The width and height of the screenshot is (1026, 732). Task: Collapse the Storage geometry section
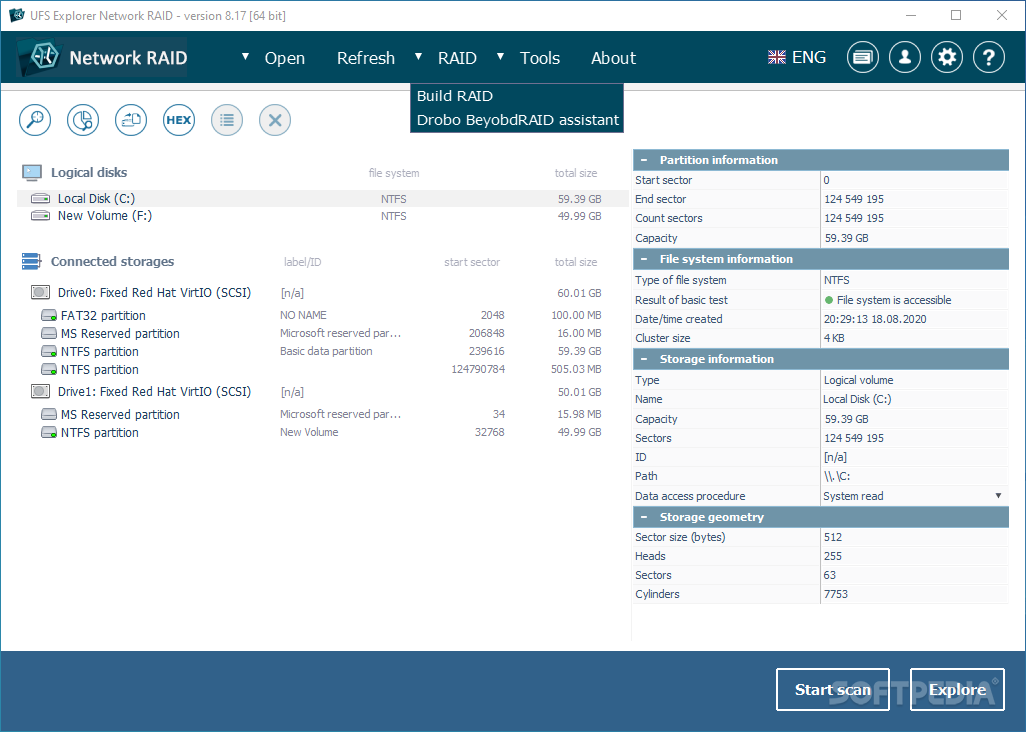click(645, 517)
